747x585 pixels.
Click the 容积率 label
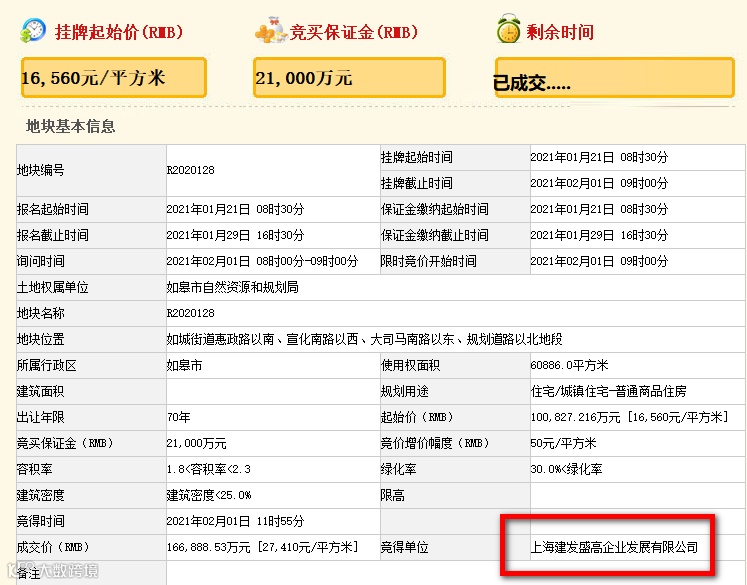35,469
